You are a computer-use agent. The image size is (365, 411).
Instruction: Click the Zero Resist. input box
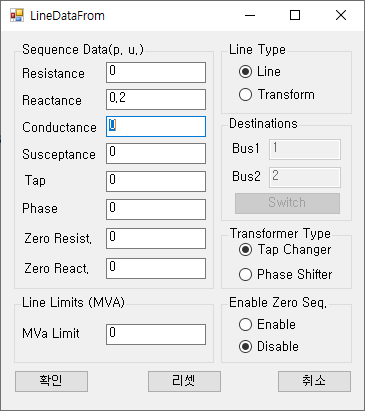point(156,238)
